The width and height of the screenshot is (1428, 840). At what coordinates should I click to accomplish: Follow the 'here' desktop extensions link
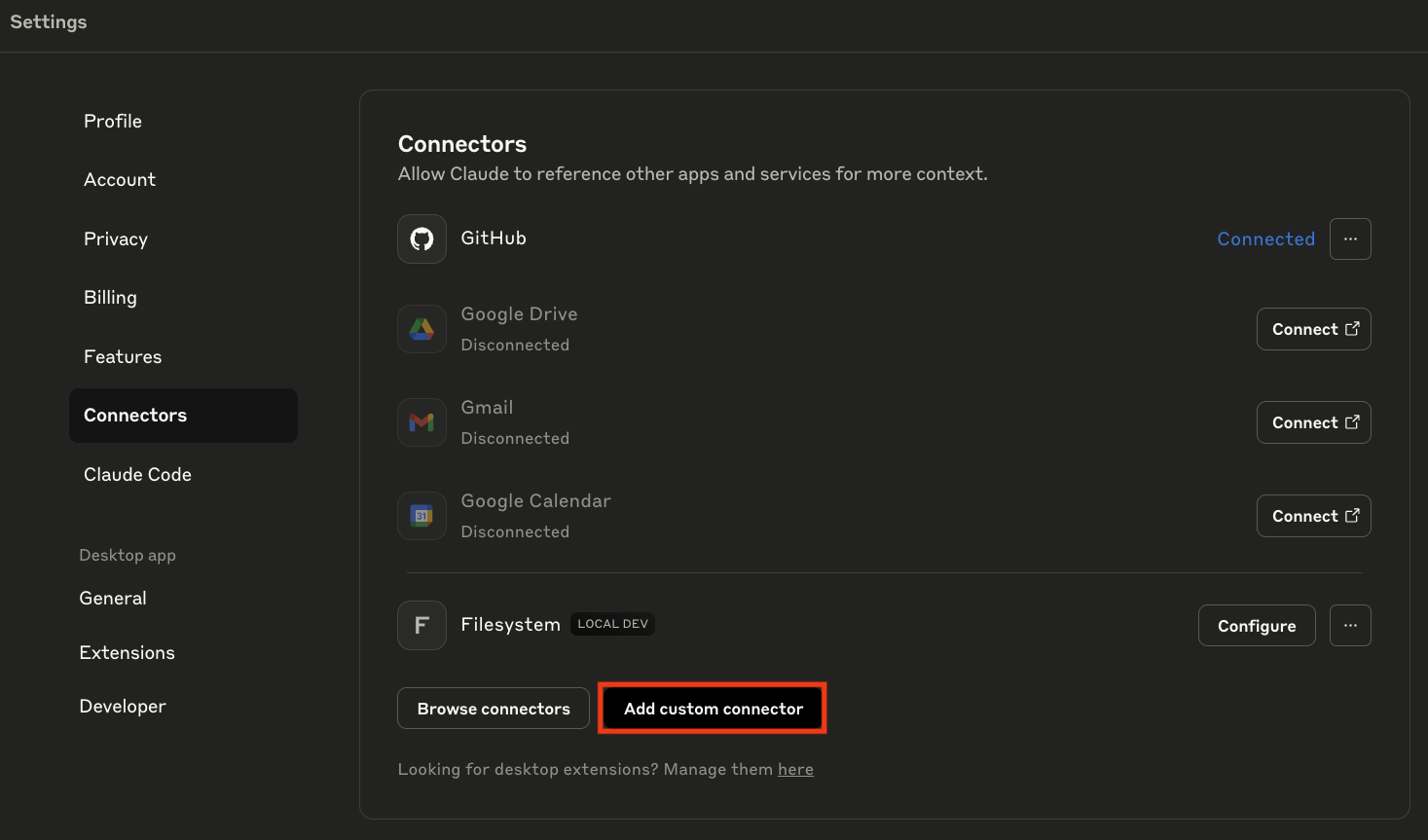795,769
